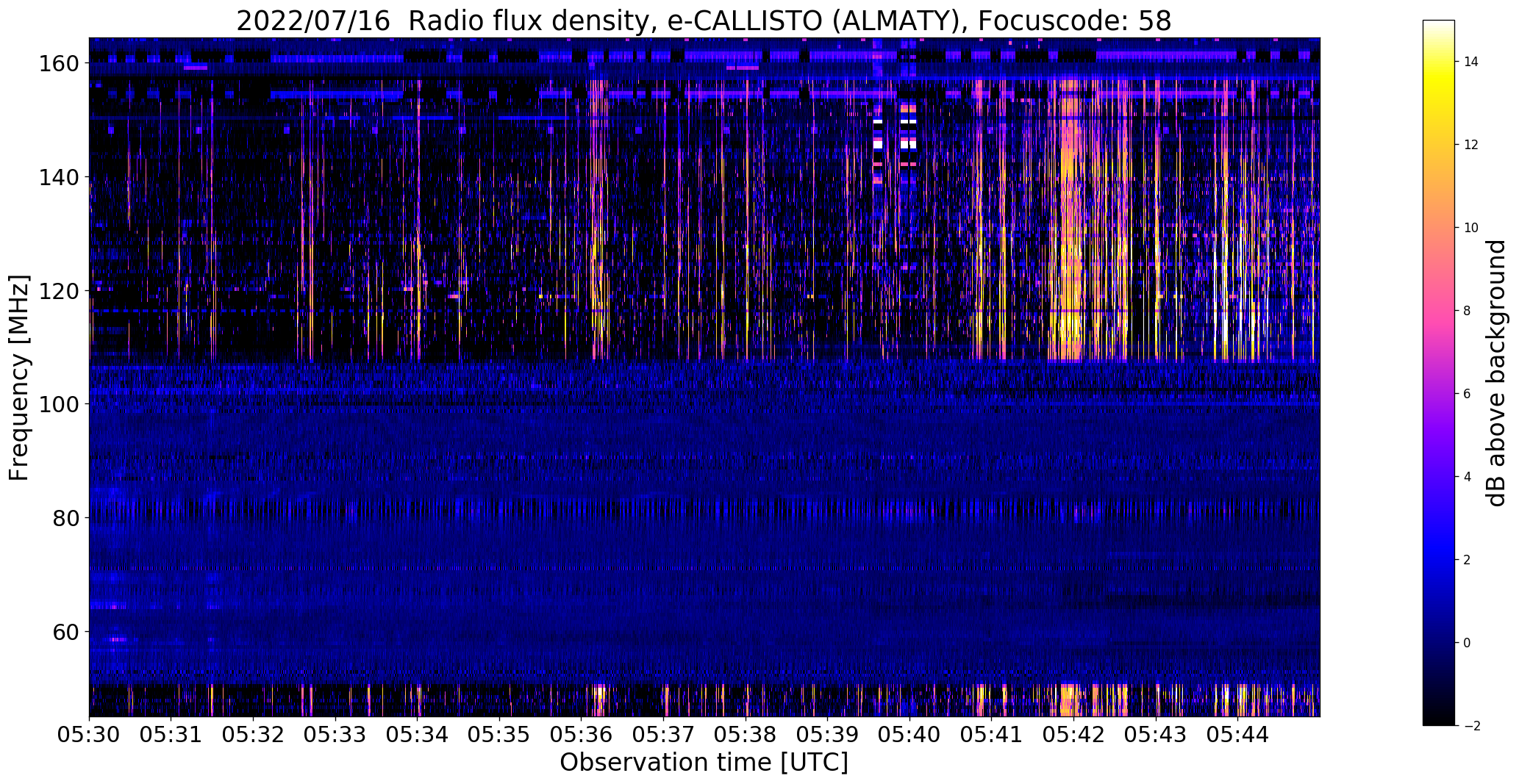
Task: Click the 05:33 time tick label
Action: point(335,735)
